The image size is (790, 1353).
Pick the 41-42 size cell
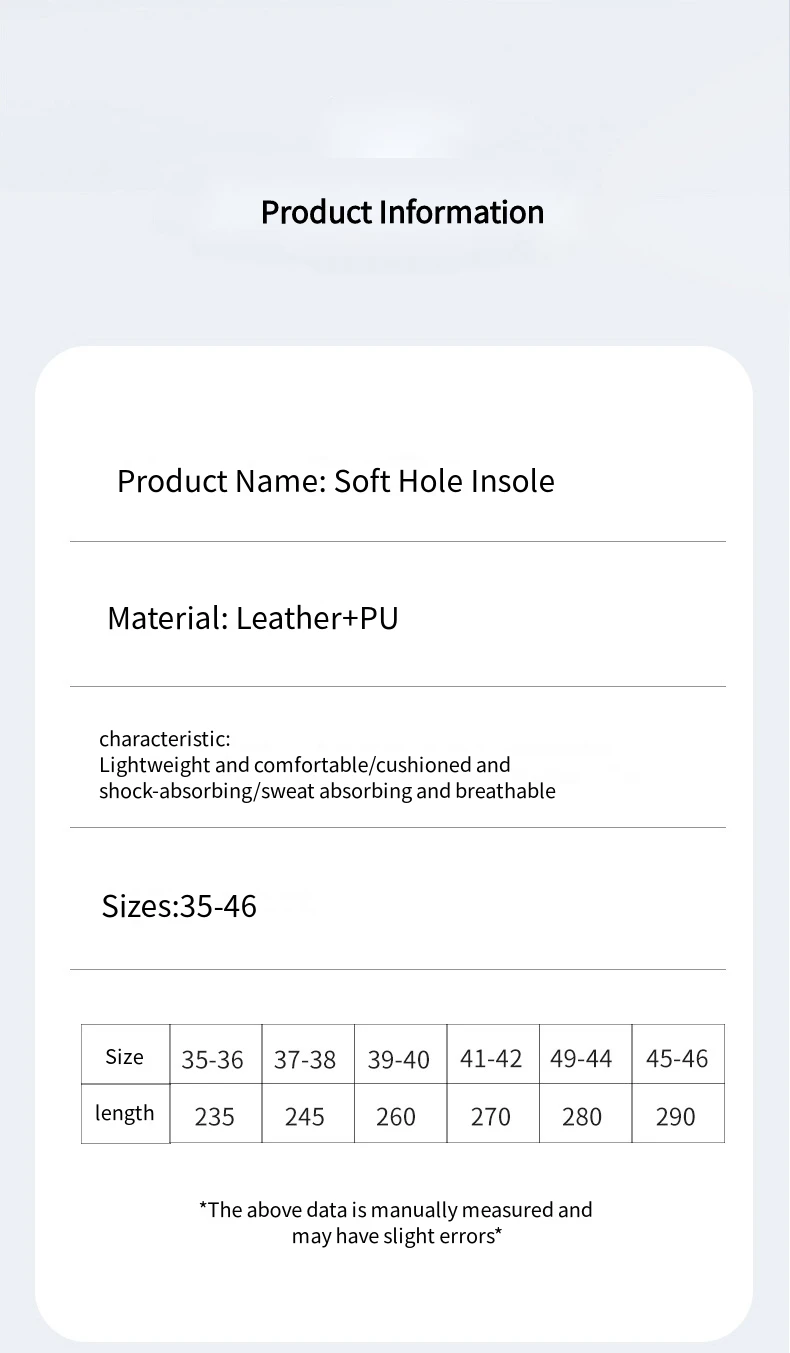coord(491,1059)
